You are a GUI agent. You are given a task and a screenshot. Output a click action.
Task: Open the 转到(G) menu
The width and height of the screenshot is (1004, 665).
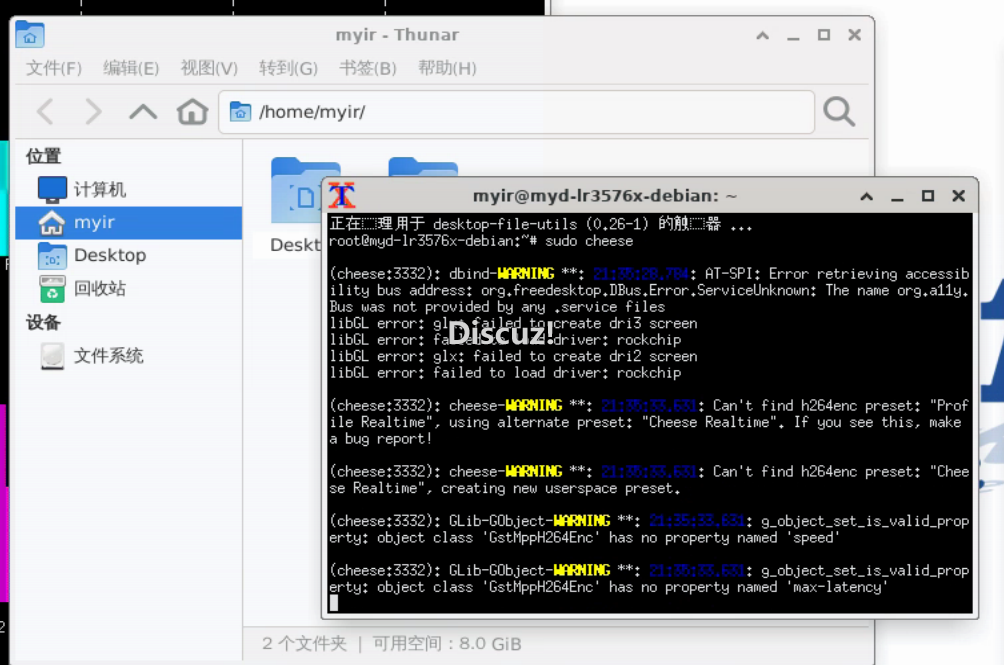(x=288, y=68)
